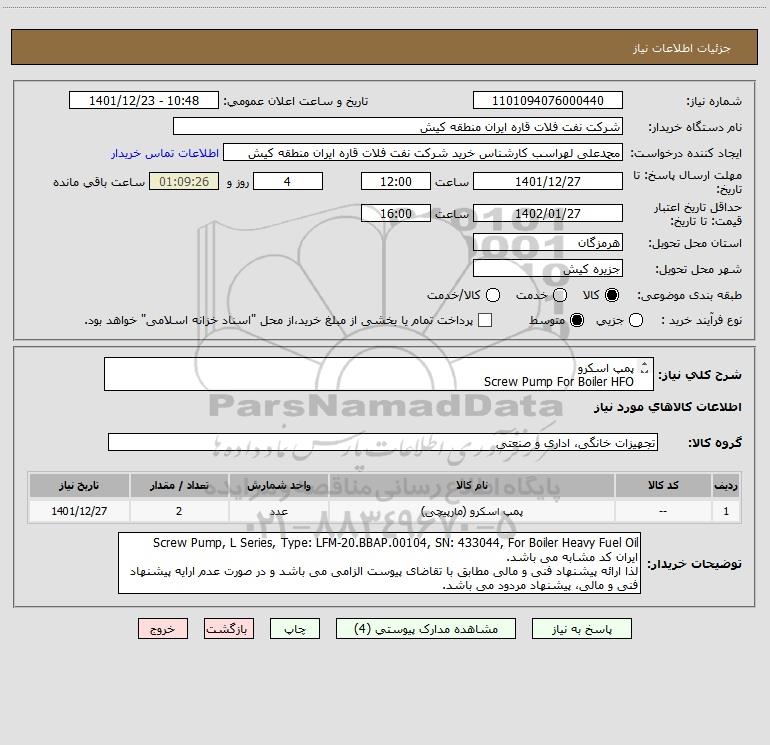Click the announcement date field 1401/12/23 - 10:48
Screen dimensions: 770x745
click(x=144, y=101)
